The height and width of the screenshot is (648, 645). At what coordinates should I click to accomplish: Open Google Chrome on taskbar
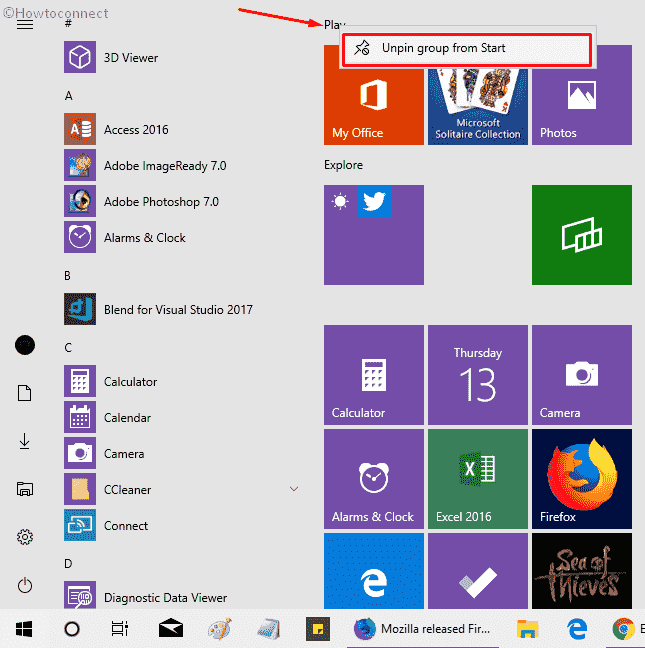pos(623,629)
